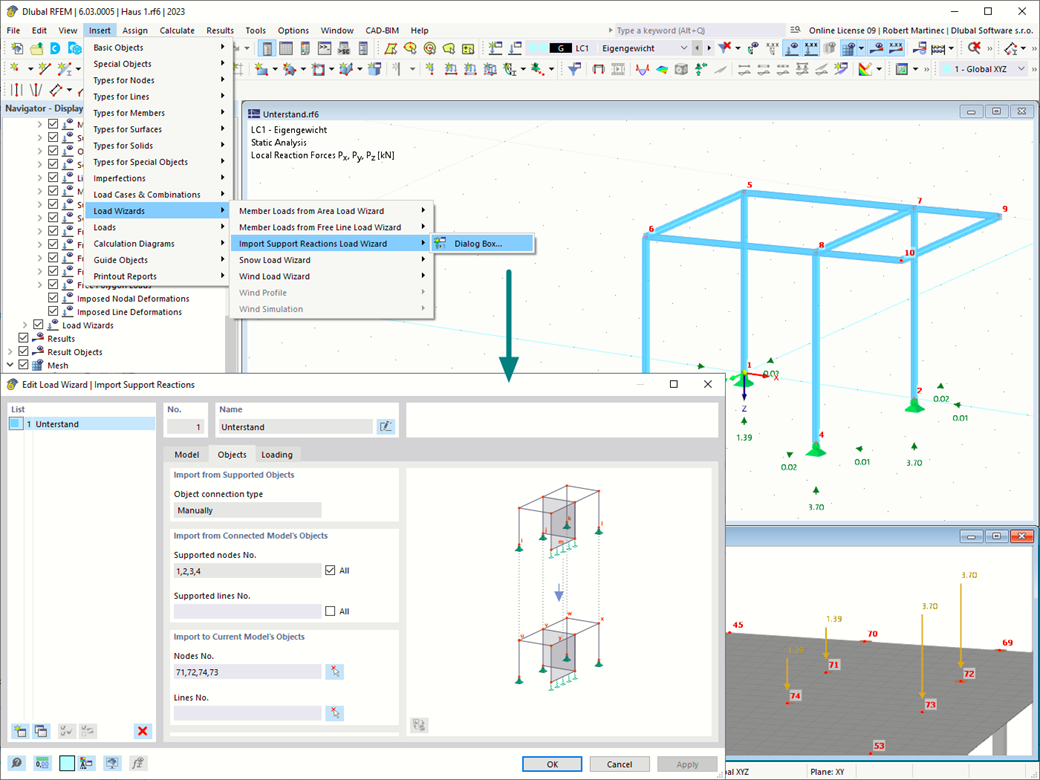Click the cyan color box in dialog footer
This screenshot has width=1040, height=780.
coord(67,763)
